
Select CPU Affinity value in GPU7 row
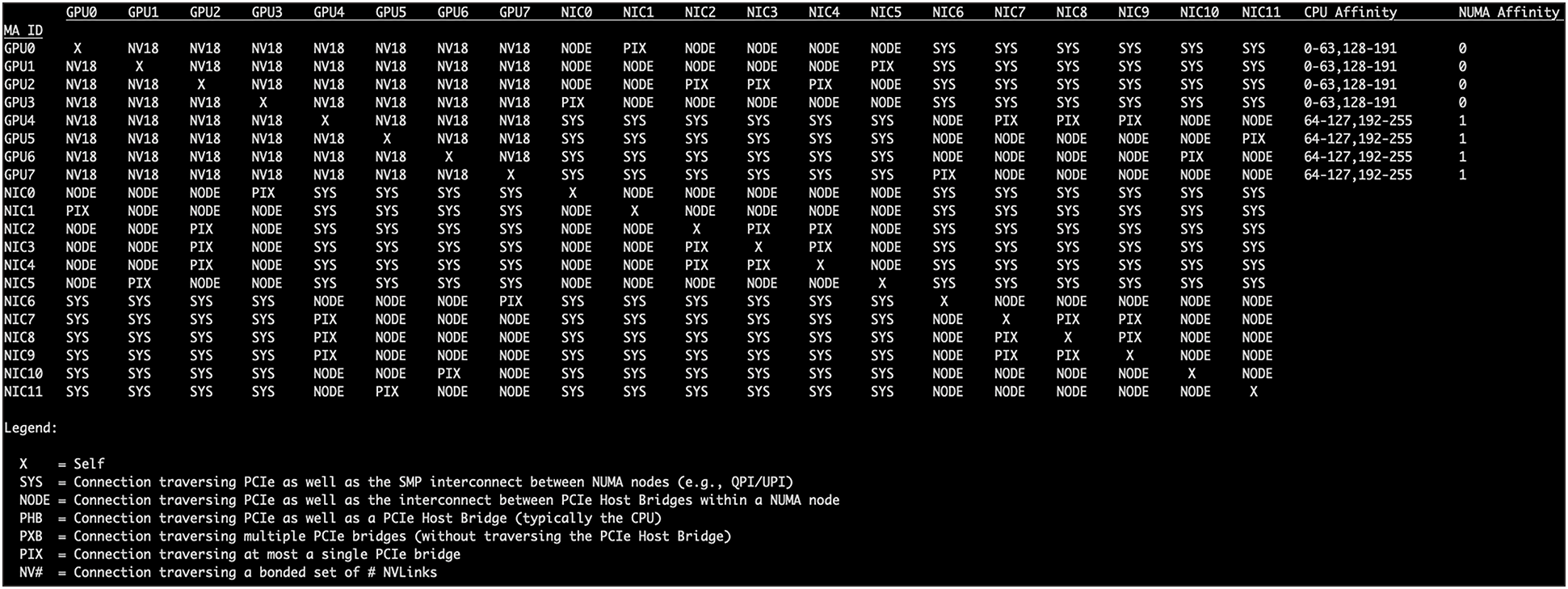[x=1358, y=175]
